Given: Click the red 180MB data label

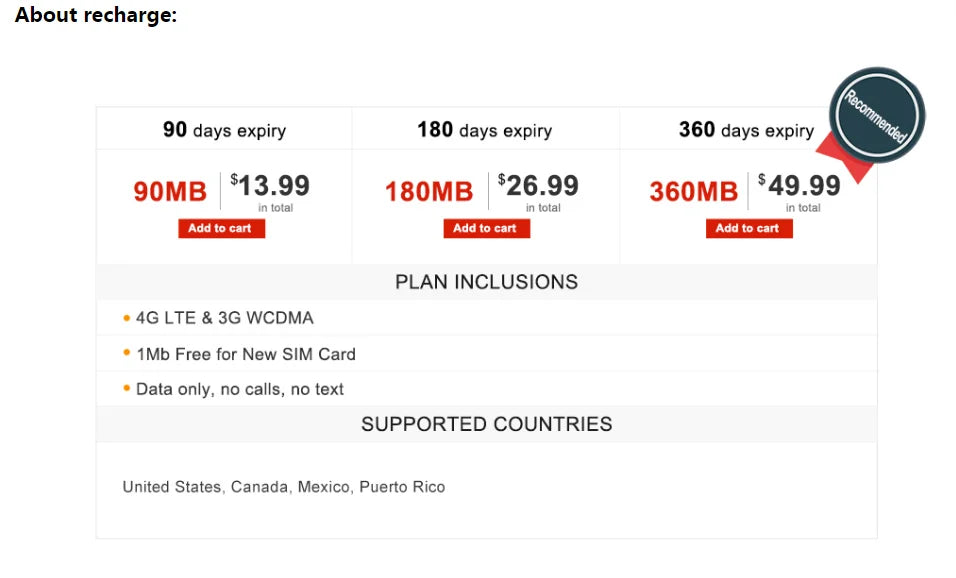Looking at the screenshot, I should (429, 191).
